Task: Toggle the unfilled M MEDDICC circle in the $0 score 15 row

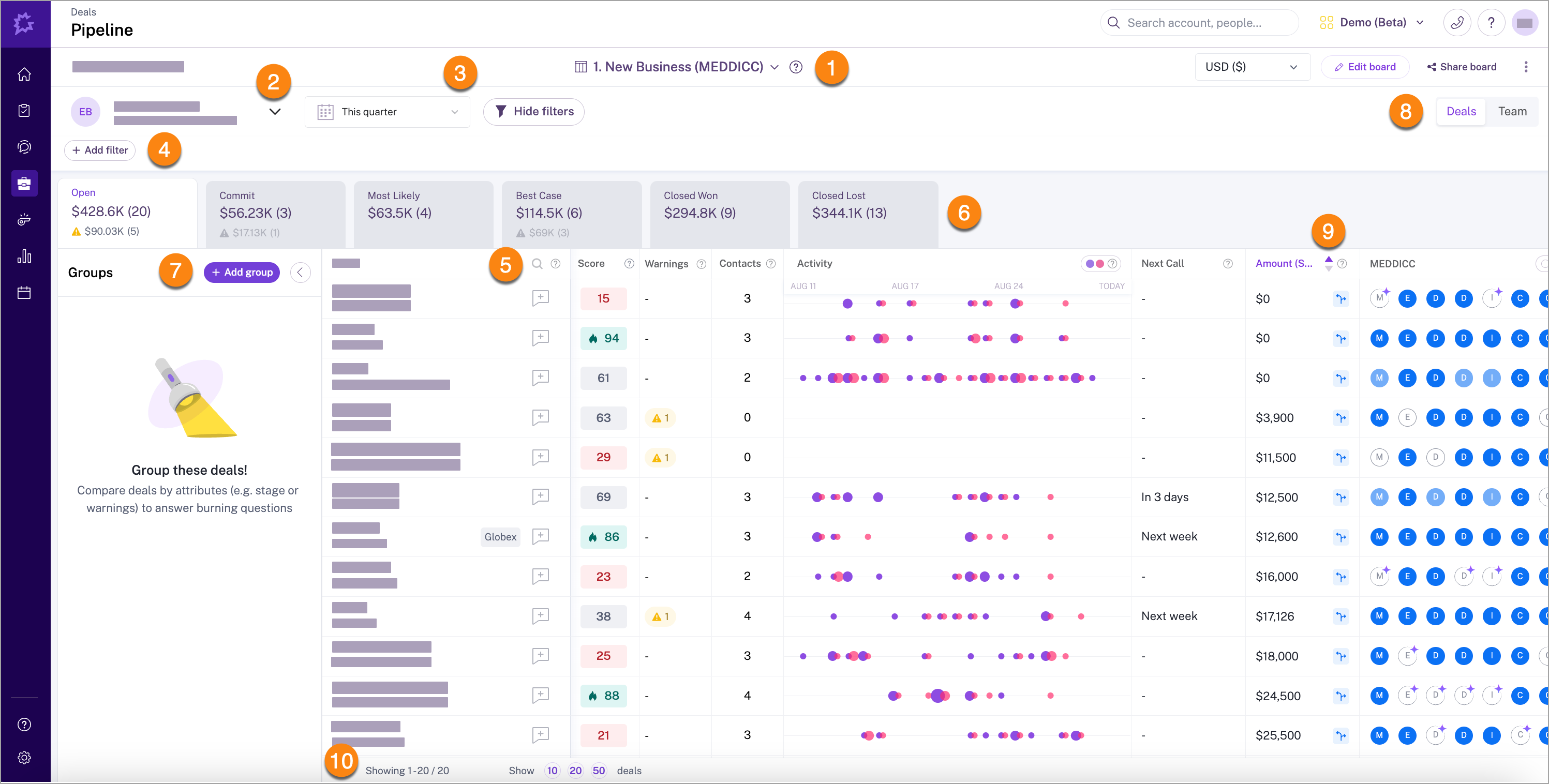Action: (1379, 298)
